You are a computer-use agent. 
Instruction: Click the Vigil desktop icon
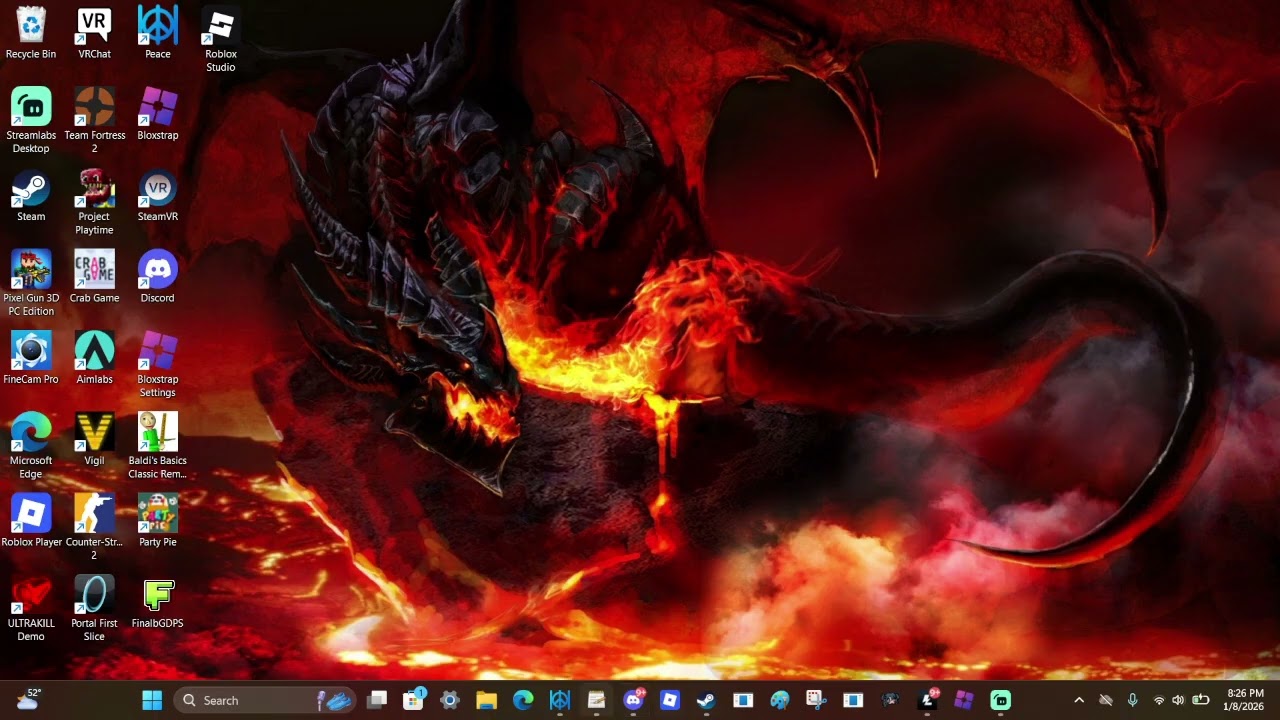tap(94, 439)
